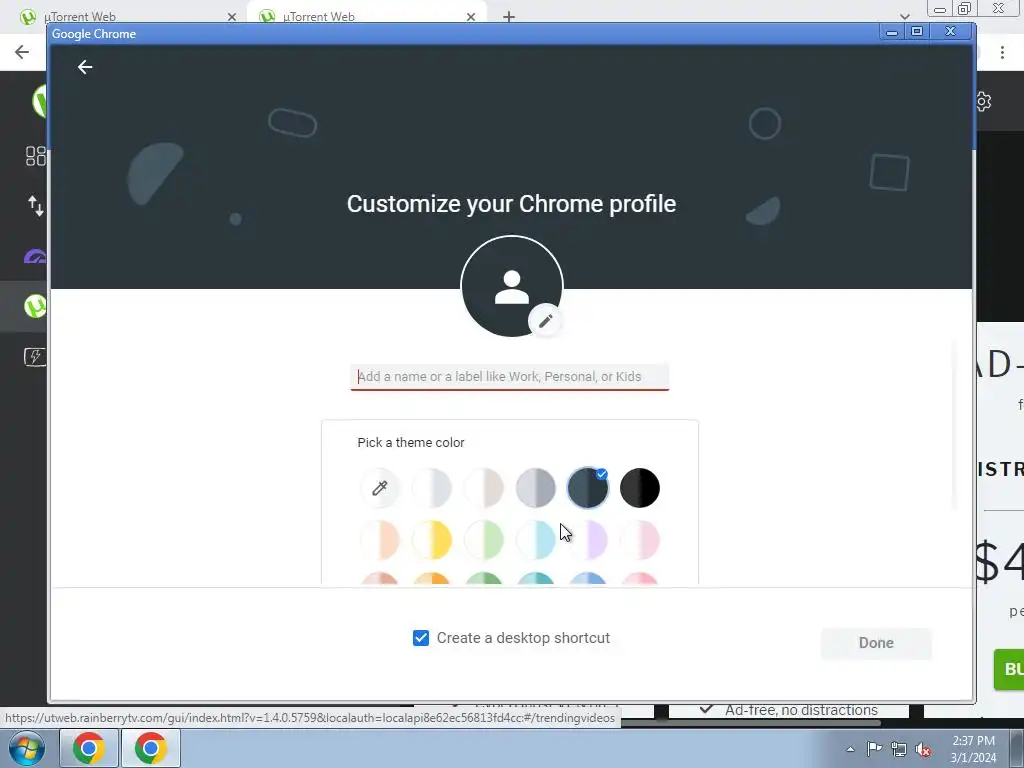Maximize the Google Chrome profile window
Viewport: 1024px width, 768px height.
pos(917,31)
